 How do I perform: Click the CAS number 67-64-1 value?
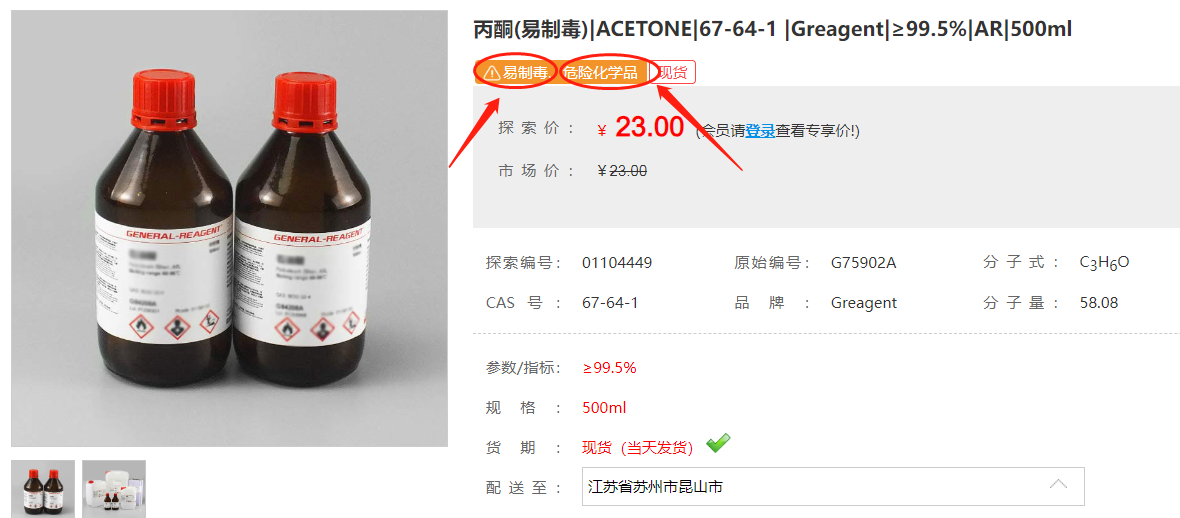pyautogui.click(x=610, y=303)
